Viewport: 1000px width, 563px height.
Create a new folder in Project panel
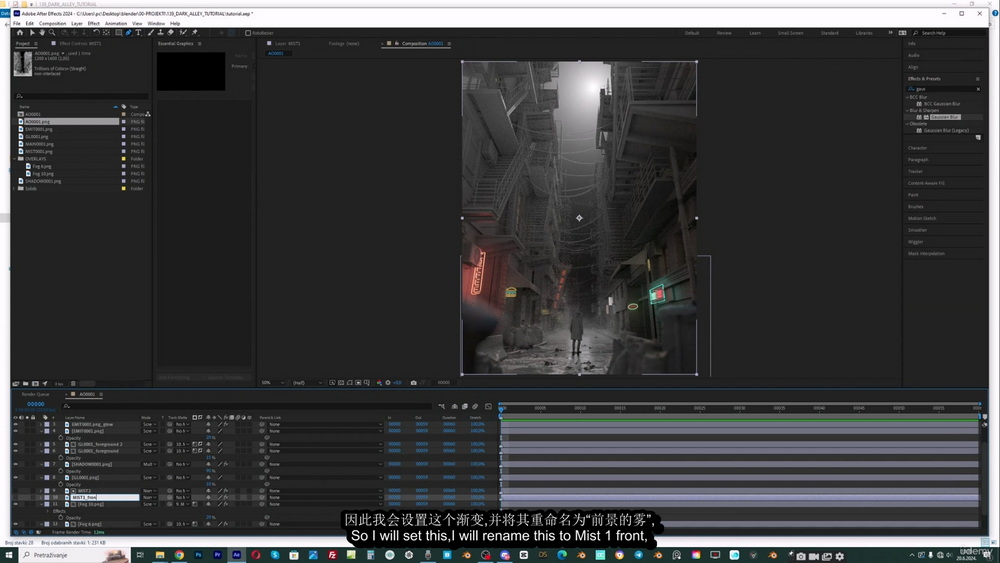click(x=26, y=384)
